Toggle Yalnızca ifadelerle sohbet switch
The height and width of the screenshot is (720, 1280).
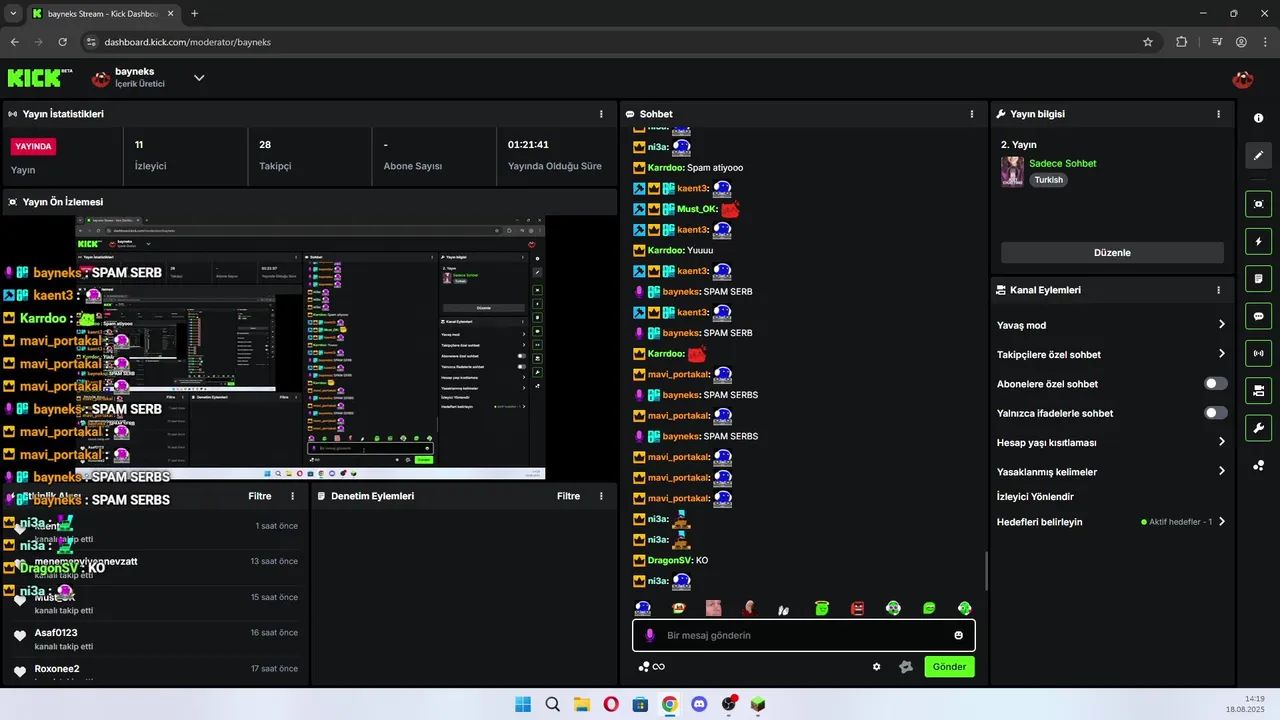point(1215,413)
